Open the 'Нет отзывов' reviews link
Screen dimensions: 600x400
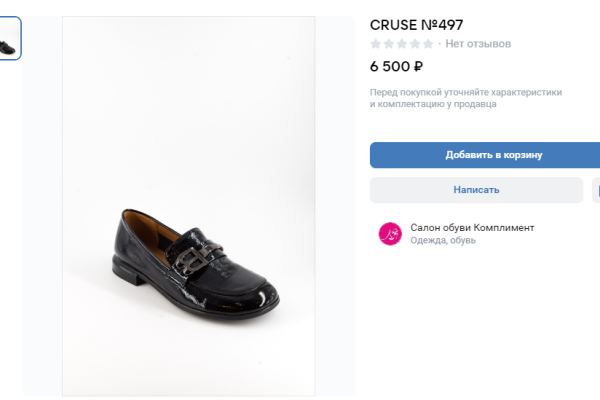coord(478,44)
